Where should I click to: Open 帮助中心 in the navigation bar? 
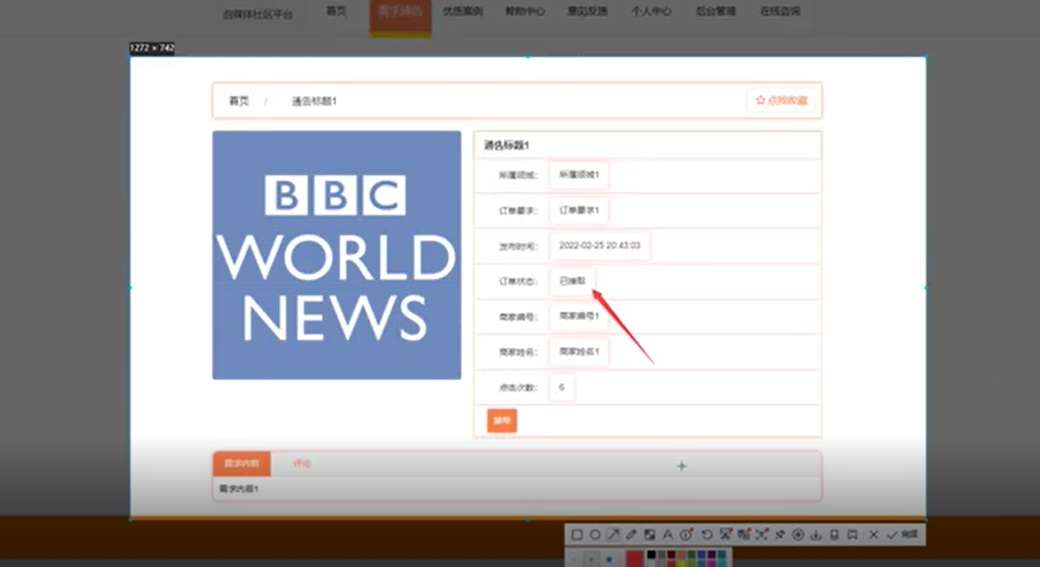[525, 11]
